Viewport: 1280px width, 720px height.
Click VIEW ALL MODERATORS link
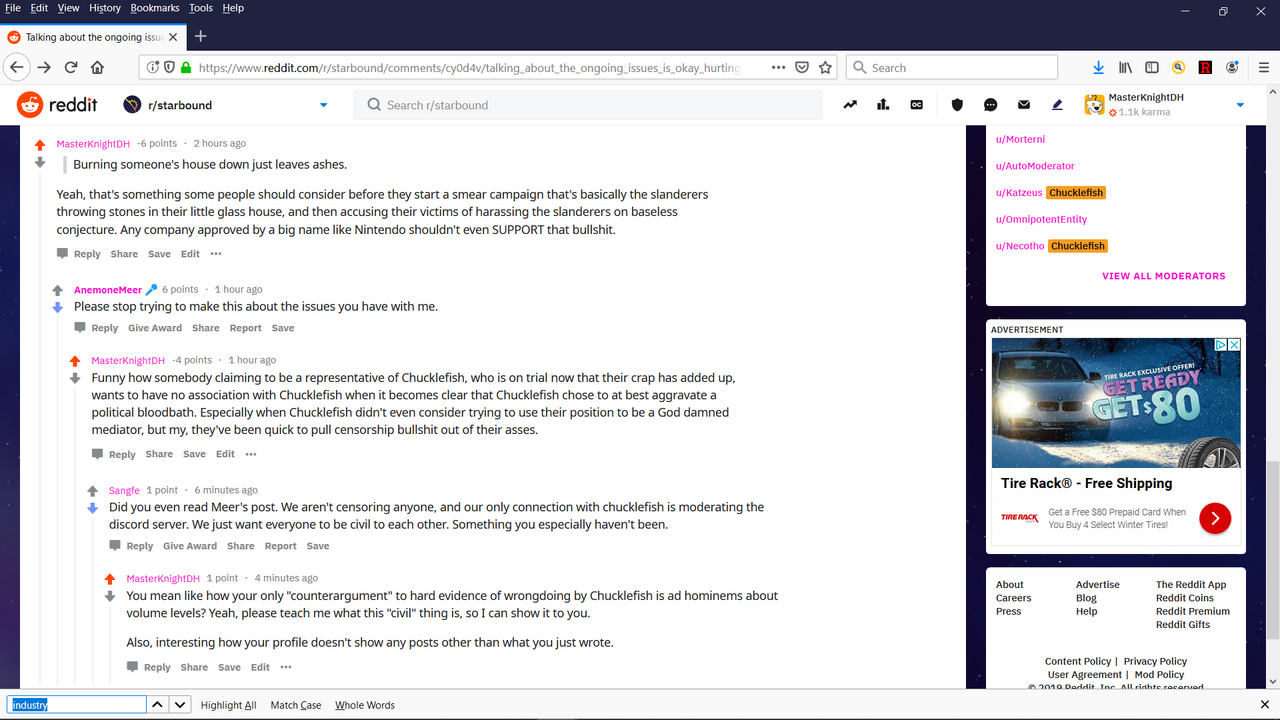(1163, 276)
